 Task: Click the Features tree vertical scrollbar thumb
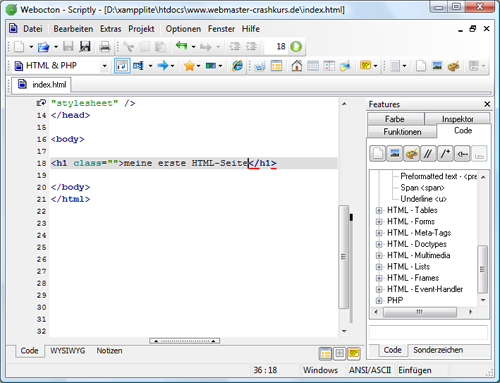click(x=482, y=269)
